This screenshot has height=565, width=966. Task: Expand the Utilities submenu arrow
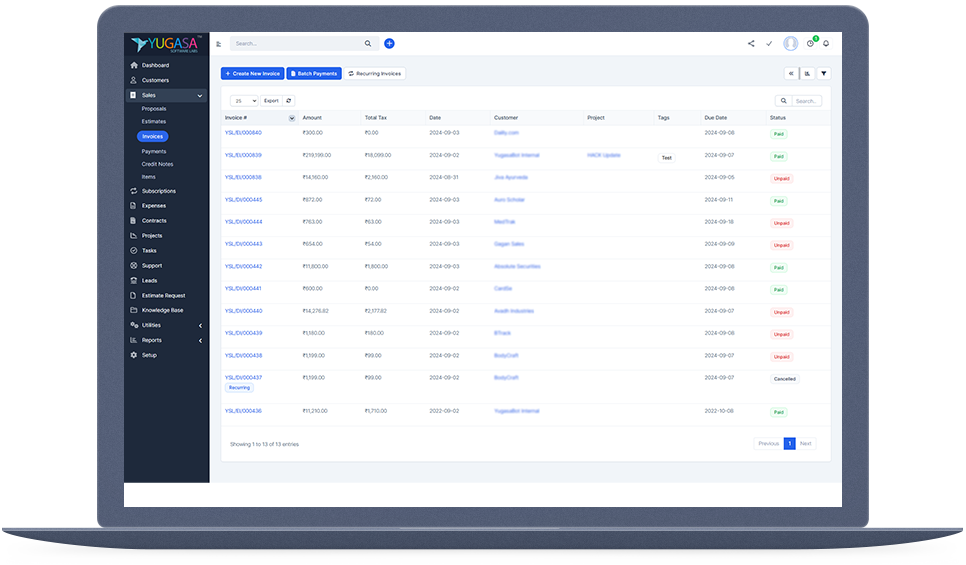pyautogui.click(x=200, y=325)
